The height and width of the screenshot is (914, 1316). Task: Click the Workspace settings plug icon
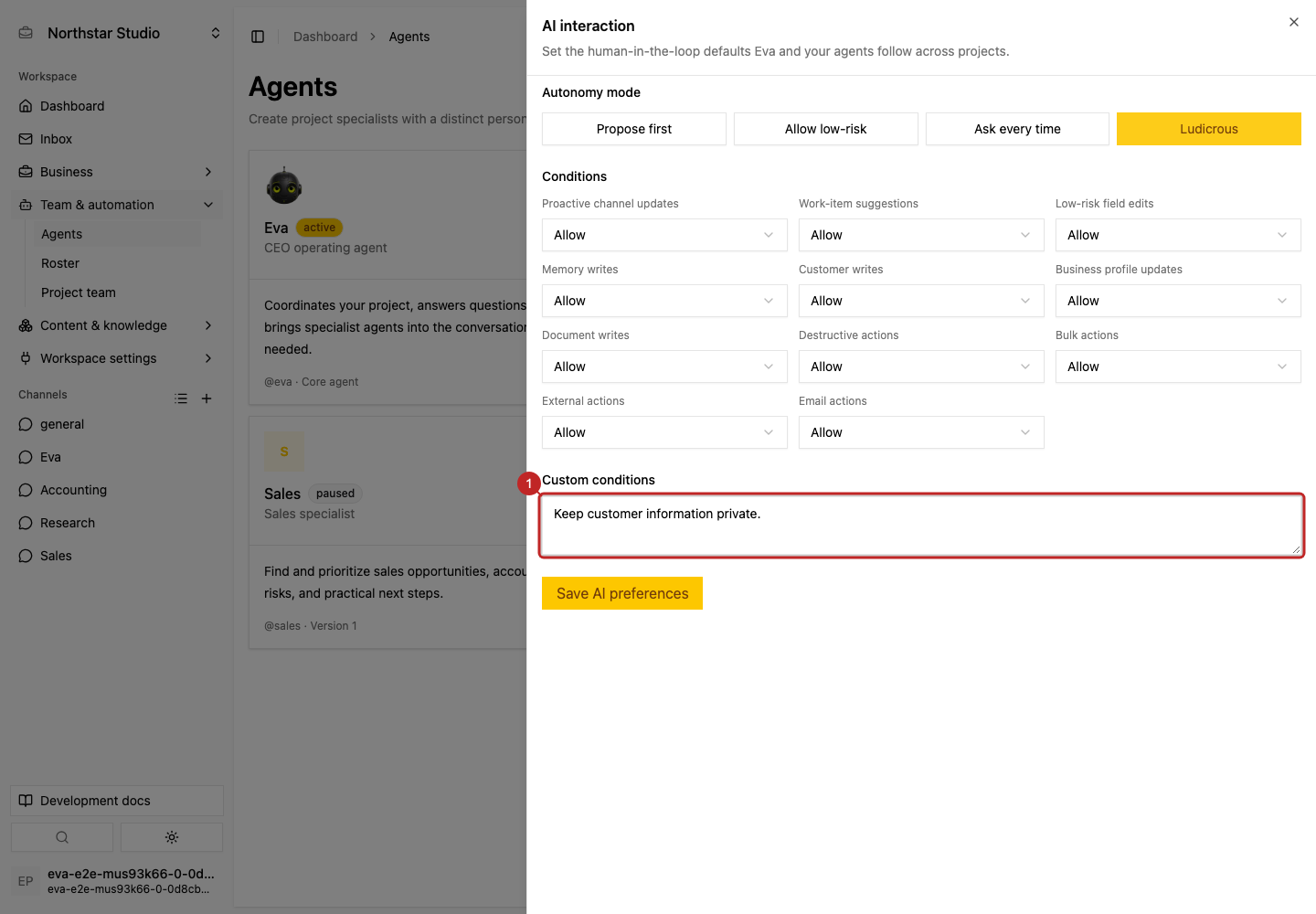coord(26,358)
